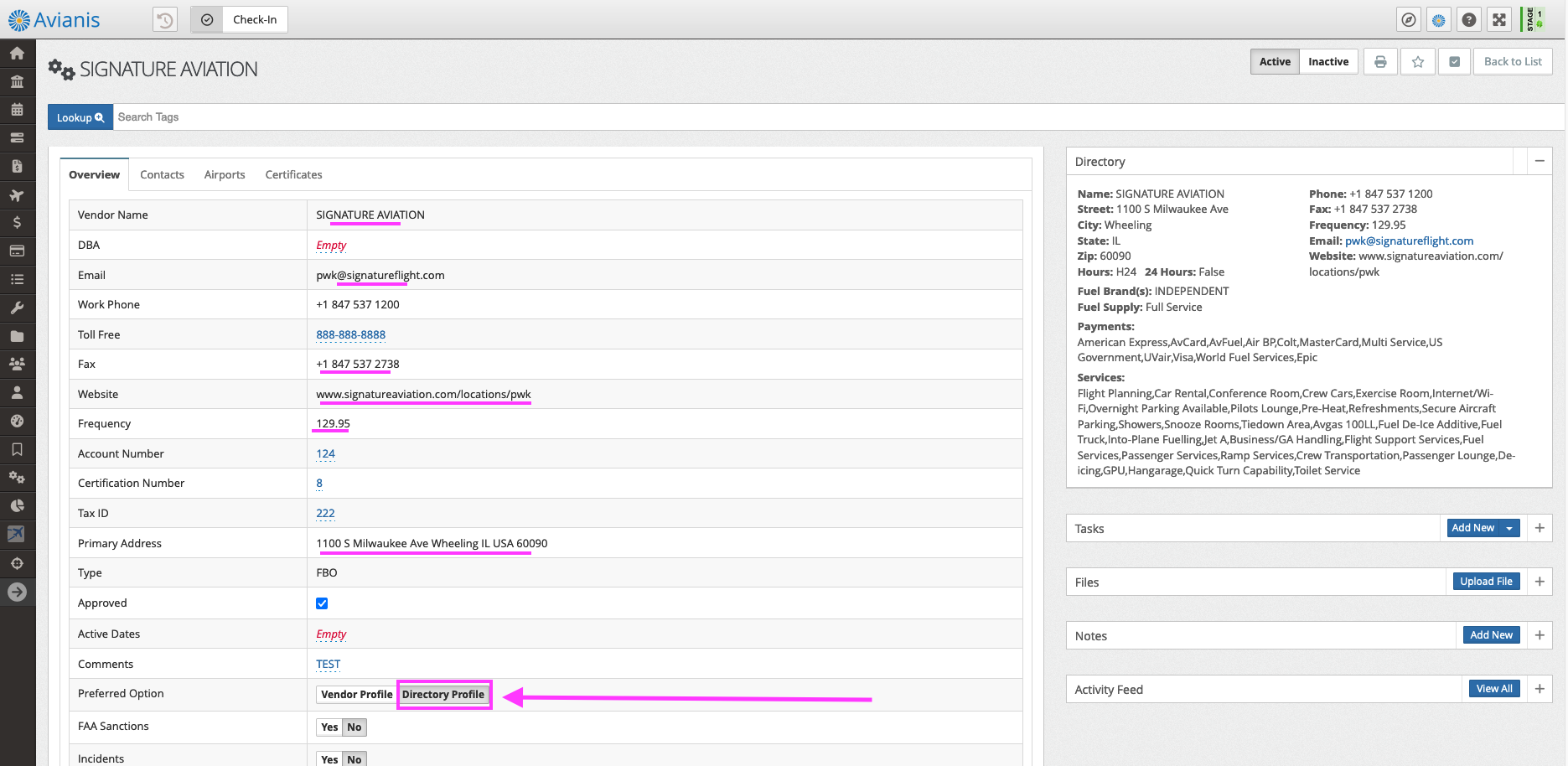This screenshot has width=1568, height=766.
Task: Open the people group sidebar icon
Action: 17,365
